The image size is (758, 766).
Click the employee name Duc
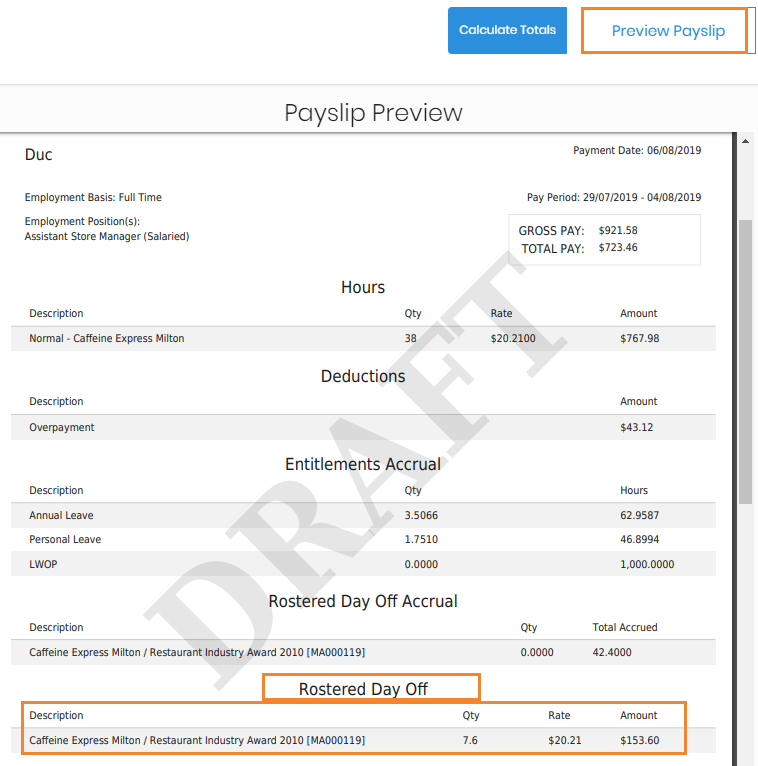coord(39,155)
